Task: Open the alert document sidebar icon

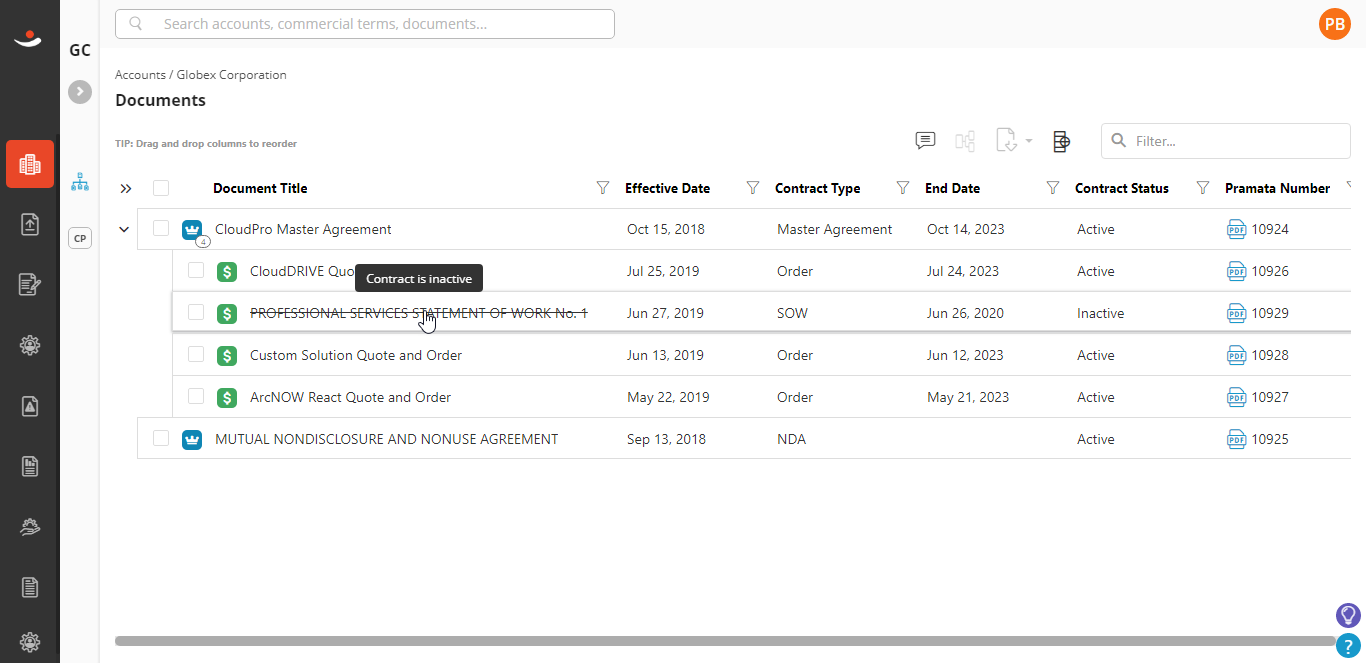Action: (30, 405)
